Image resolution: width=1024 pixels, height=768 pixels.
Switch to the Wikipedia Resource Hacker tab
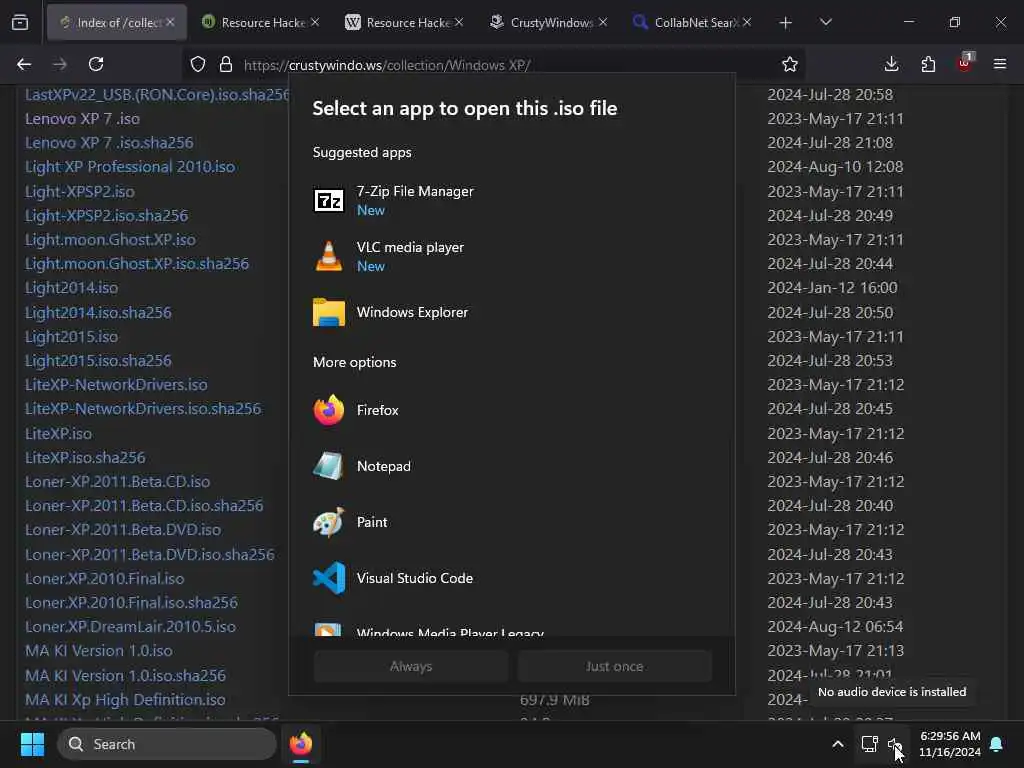pyautogui.click(x=404, y=23)
